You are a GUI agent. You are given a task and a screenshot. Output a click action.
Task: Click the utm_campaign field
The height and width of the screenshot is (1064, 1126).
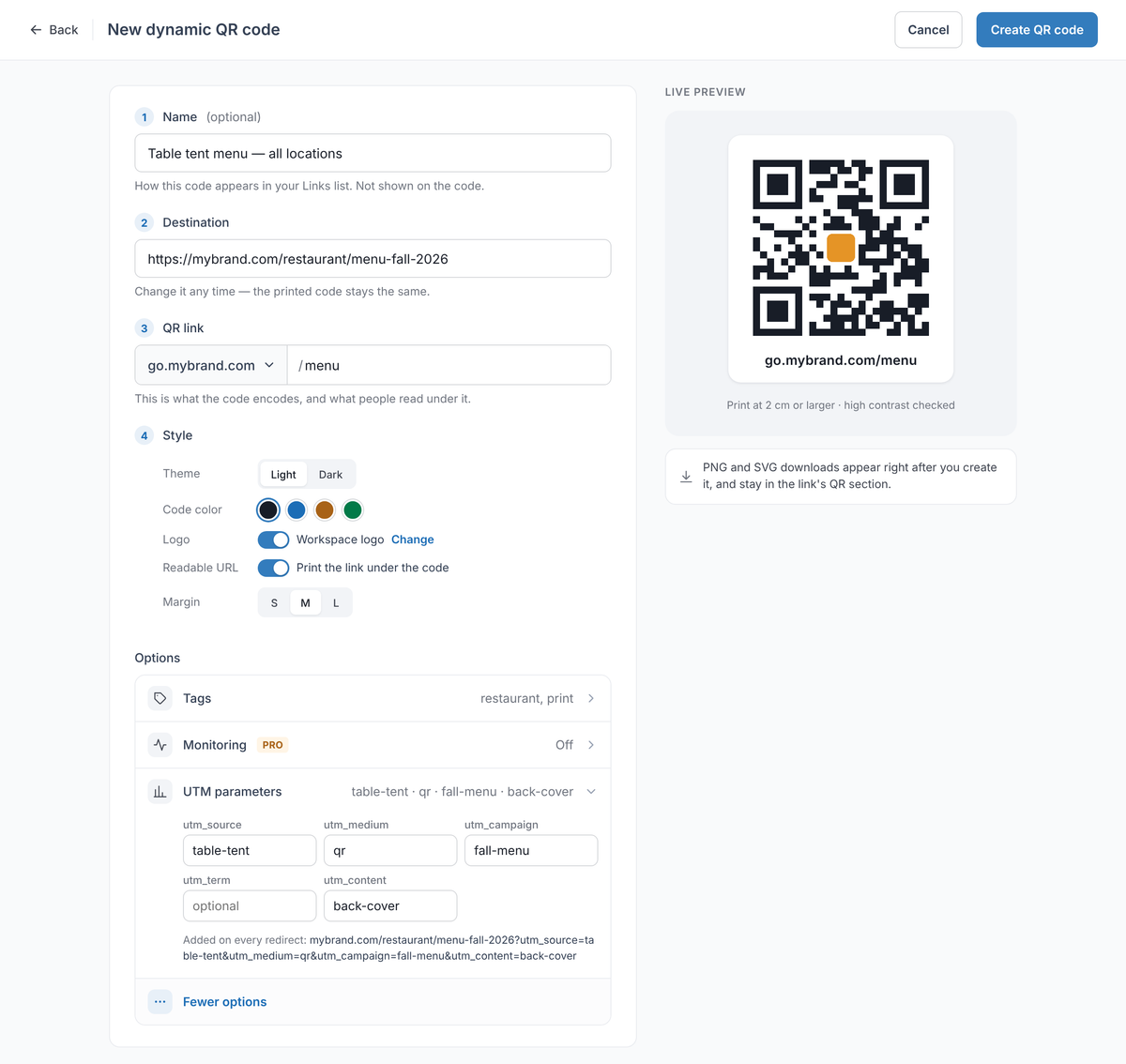[x=531, y=850]
